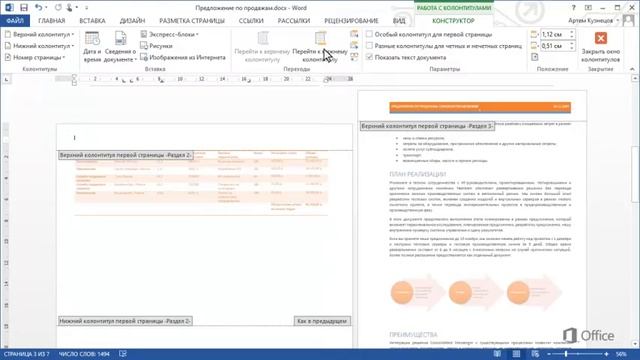640x360 pixels.
Task: Click the orange banner on right page
Action: [480, 107]
